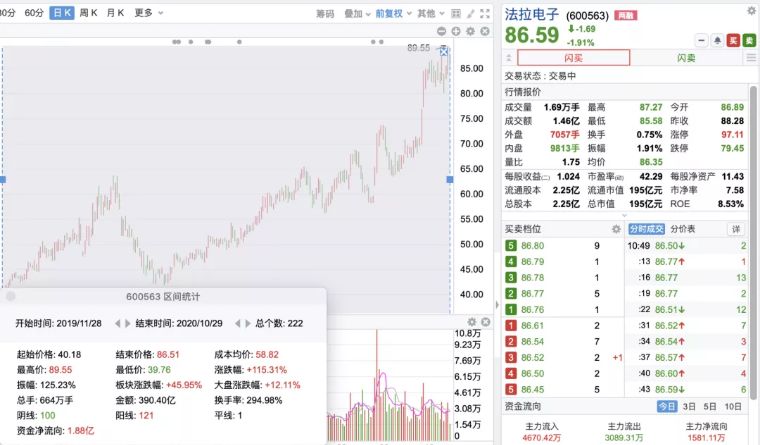This screenshot has height=445, width=760.
Task: Toggle side panel with divider arrow
Action: [x=497, y=305]
